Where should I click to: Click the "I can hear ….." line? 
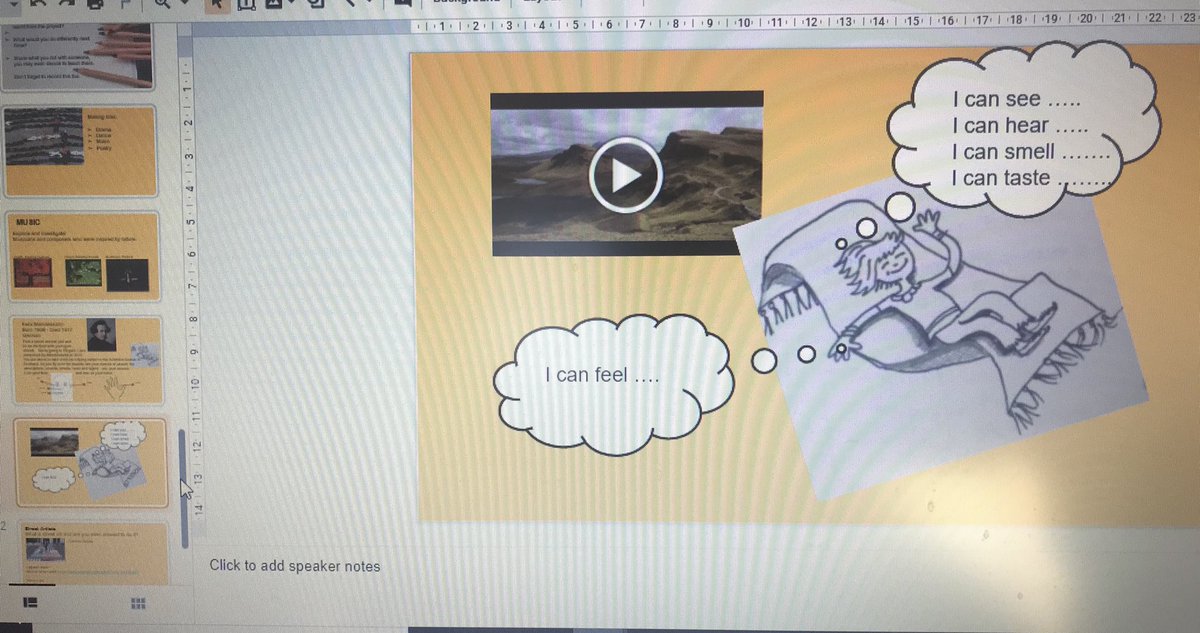point(1020,126)
